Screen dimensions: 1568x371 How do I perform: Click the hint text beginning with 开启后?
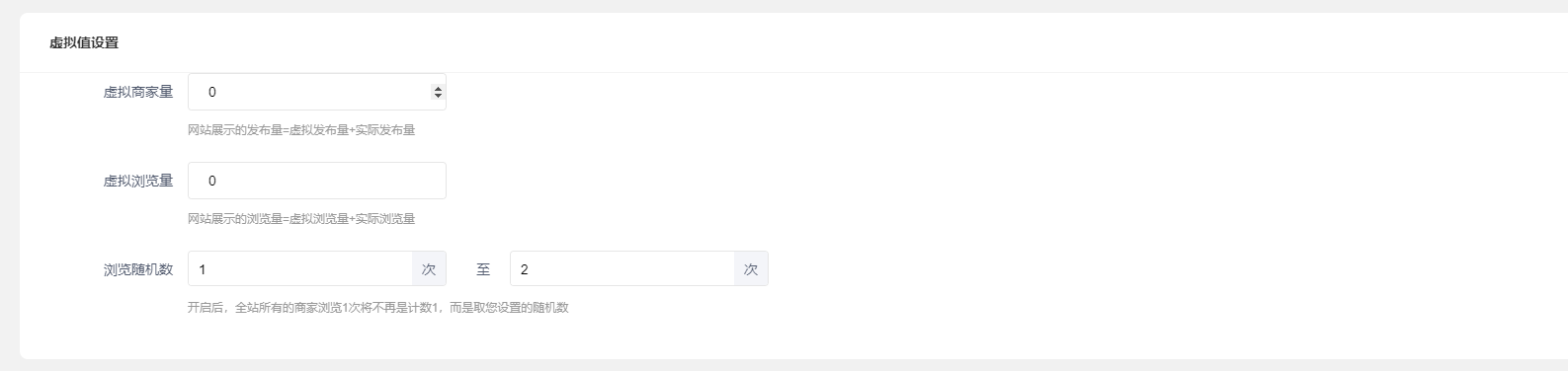[378, 307]
